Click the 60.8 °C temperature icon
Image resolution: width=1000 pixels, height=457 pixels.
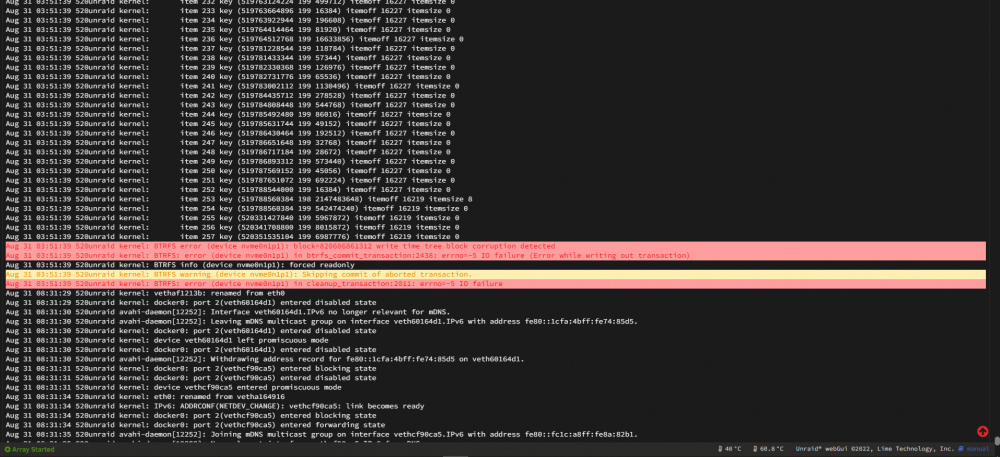click(754, 449)
